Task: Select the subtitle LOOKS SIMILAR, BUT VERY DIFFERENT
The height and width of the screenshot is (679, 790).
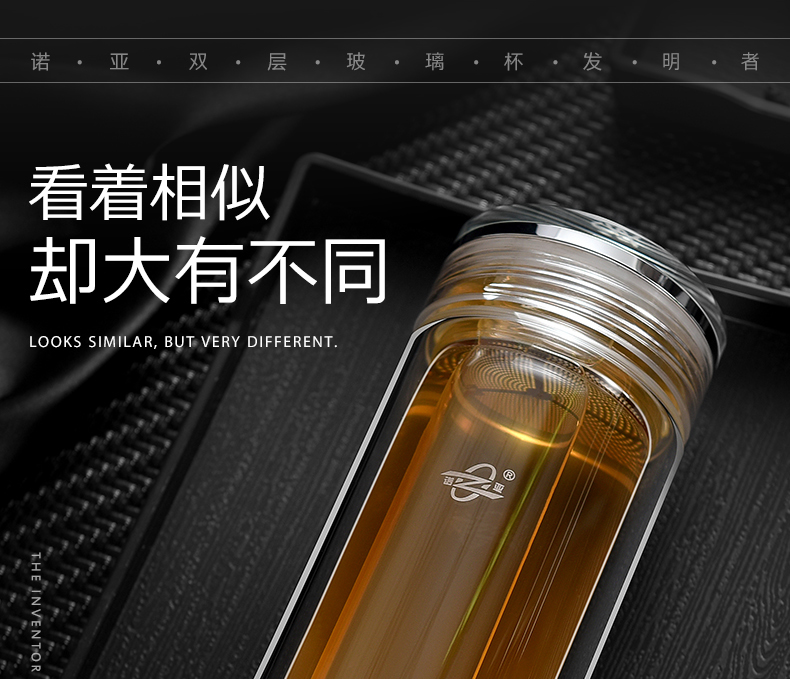Action: pyautogui.click(x=183, y=342)
